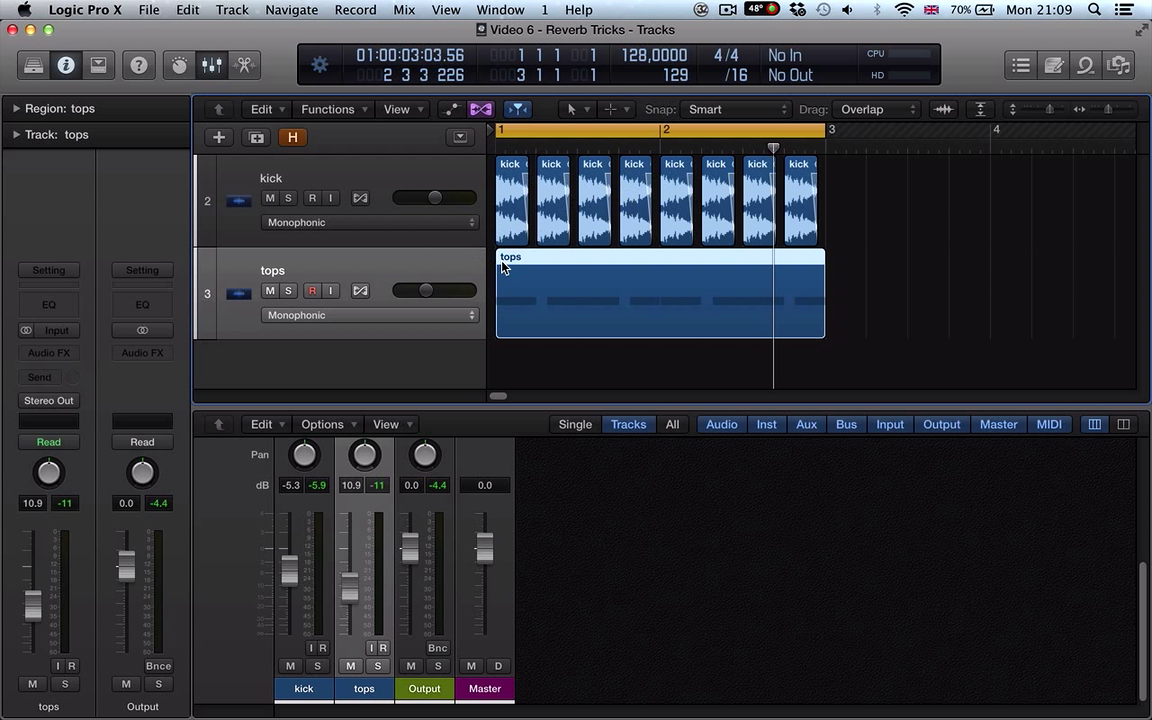This screenshot has height=720, width=1152.
Task: Open the Quick Help question mark
Action: pos(138,66)
